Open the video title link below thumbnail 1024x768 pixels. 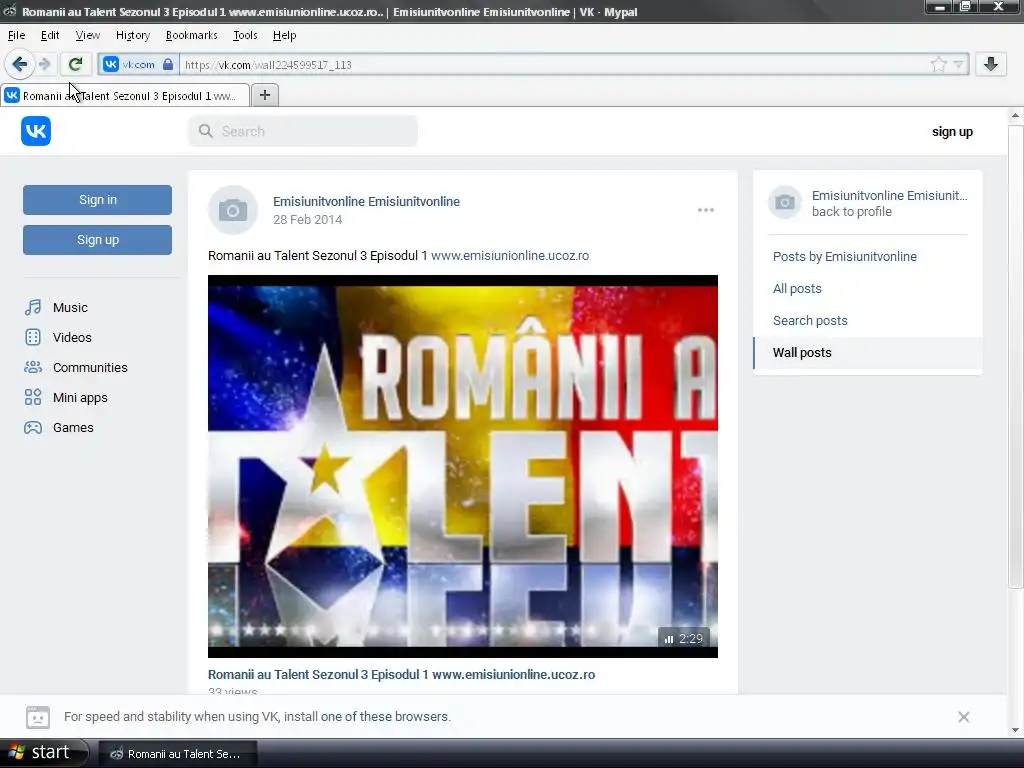click(x=401, y=675)
